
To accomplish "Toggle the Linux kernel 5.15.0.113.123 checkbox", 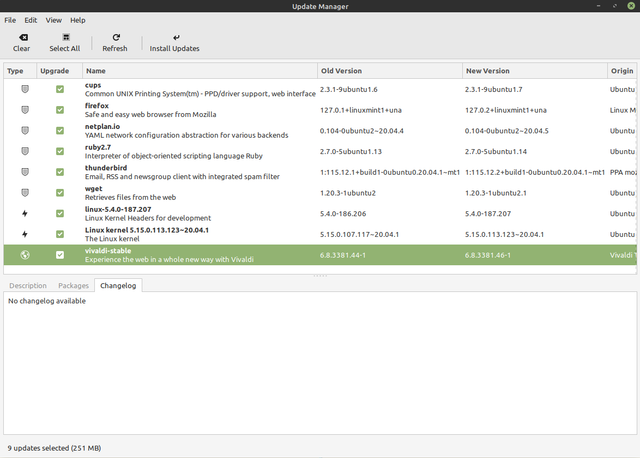I will click(60, 234).
